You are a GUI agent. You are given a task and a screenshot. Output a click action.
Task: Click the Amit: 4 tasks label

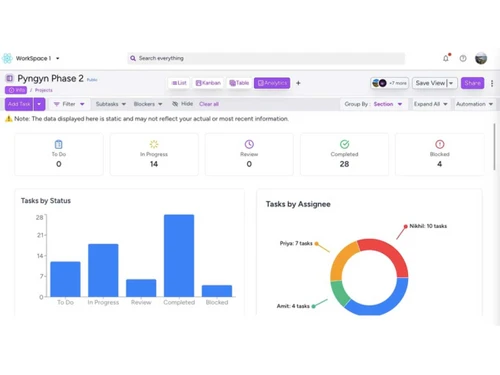click(293, 306)
